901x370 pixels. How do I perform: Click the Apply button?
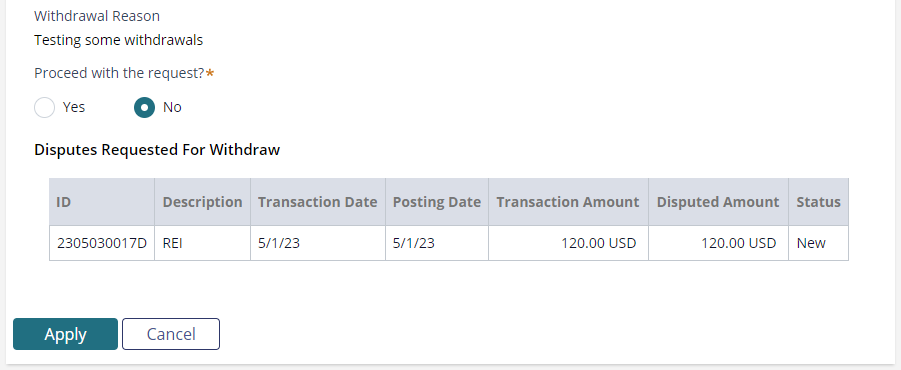coord(66,334)
